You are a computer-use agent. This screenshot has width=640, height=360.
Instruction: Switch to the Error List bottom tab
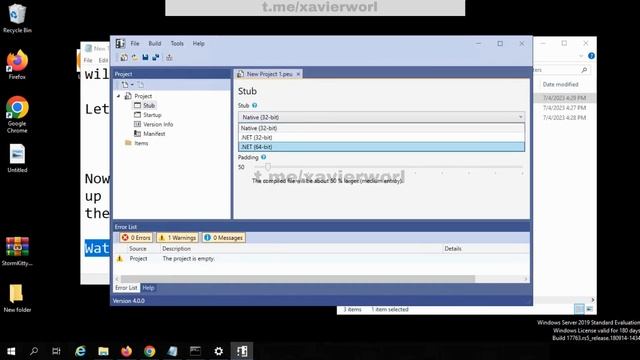pos(126,288)
